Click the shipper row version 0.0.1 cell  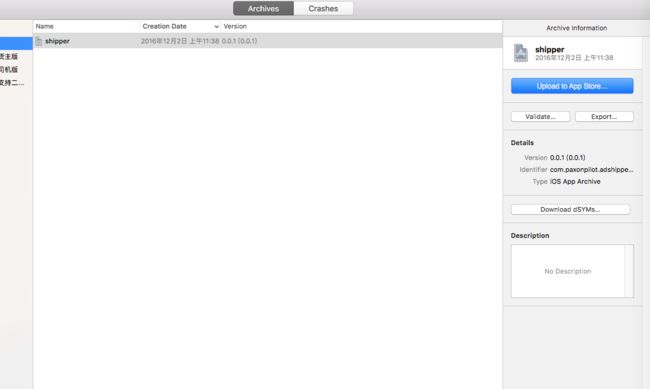click(x=239, y=41)
